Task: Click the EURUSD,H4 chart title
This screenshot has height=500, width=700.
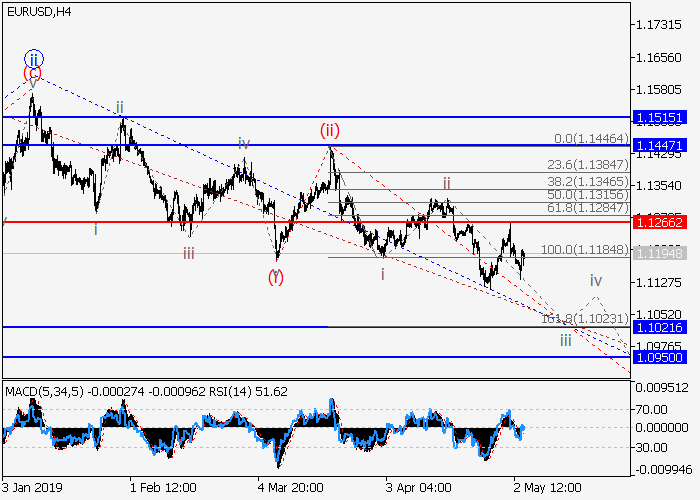Action: (37, 12)
